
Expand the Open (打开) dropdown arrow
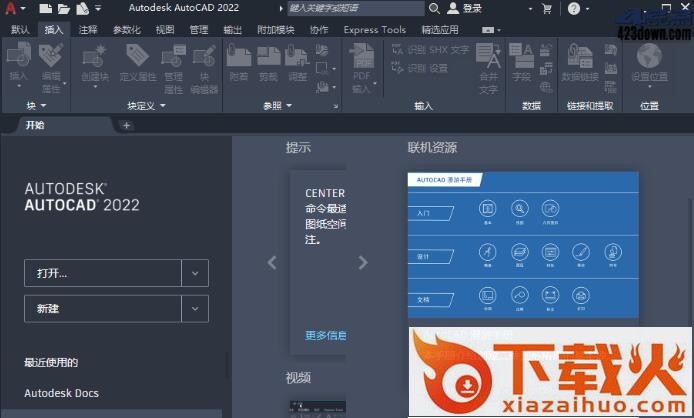(x=195, y=273)
